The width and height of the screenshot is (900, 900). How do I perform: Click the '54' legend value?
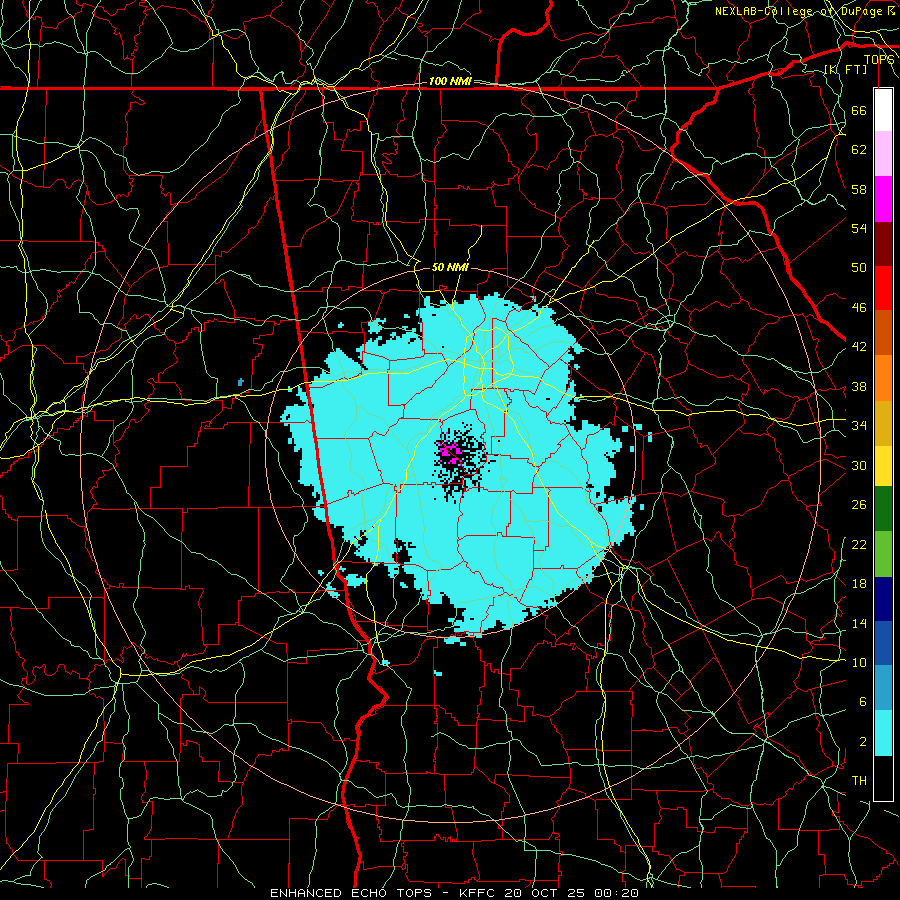pos(859,228)
